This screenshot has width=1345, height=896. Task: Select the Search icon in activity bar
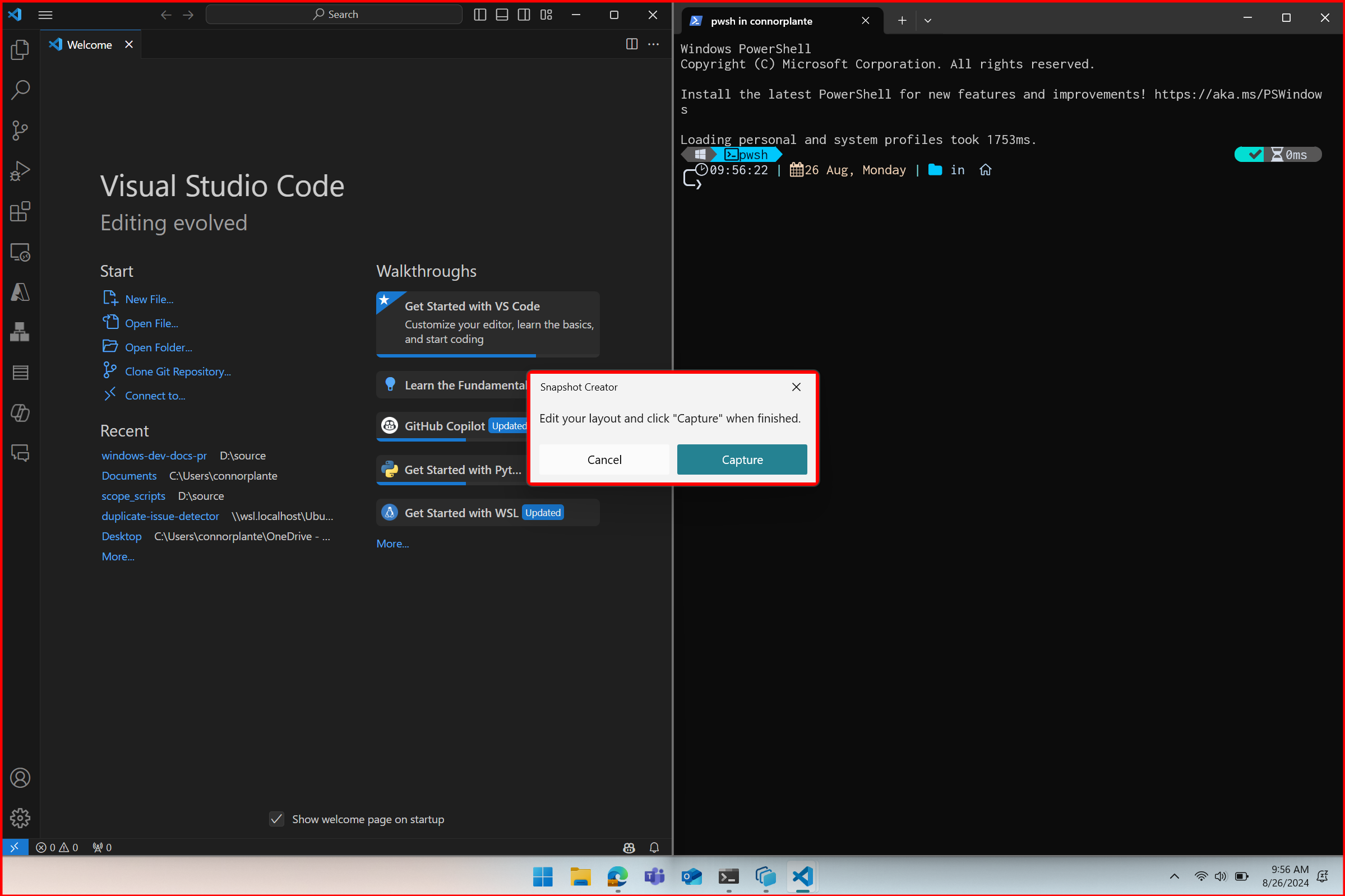(x=20, y=89)
